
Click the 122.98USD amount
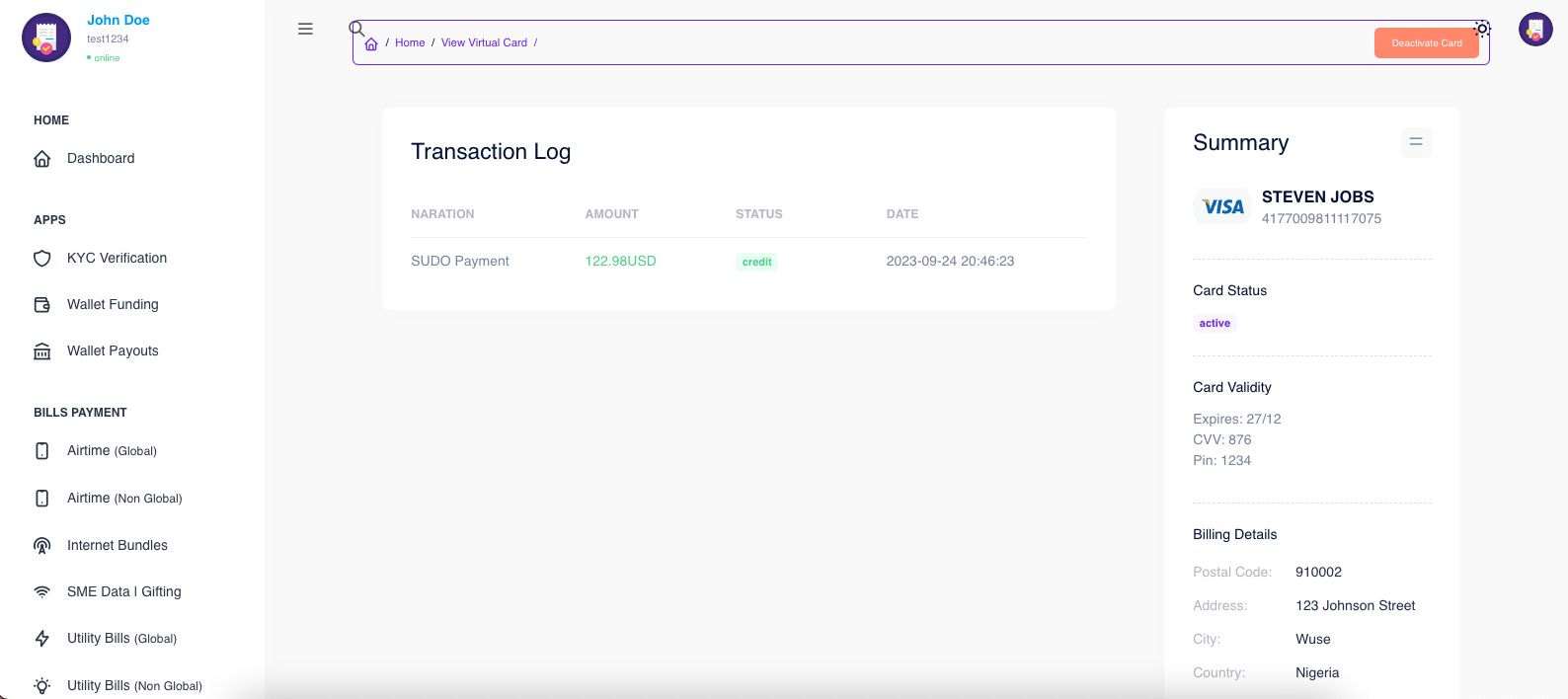click(620, 262)
